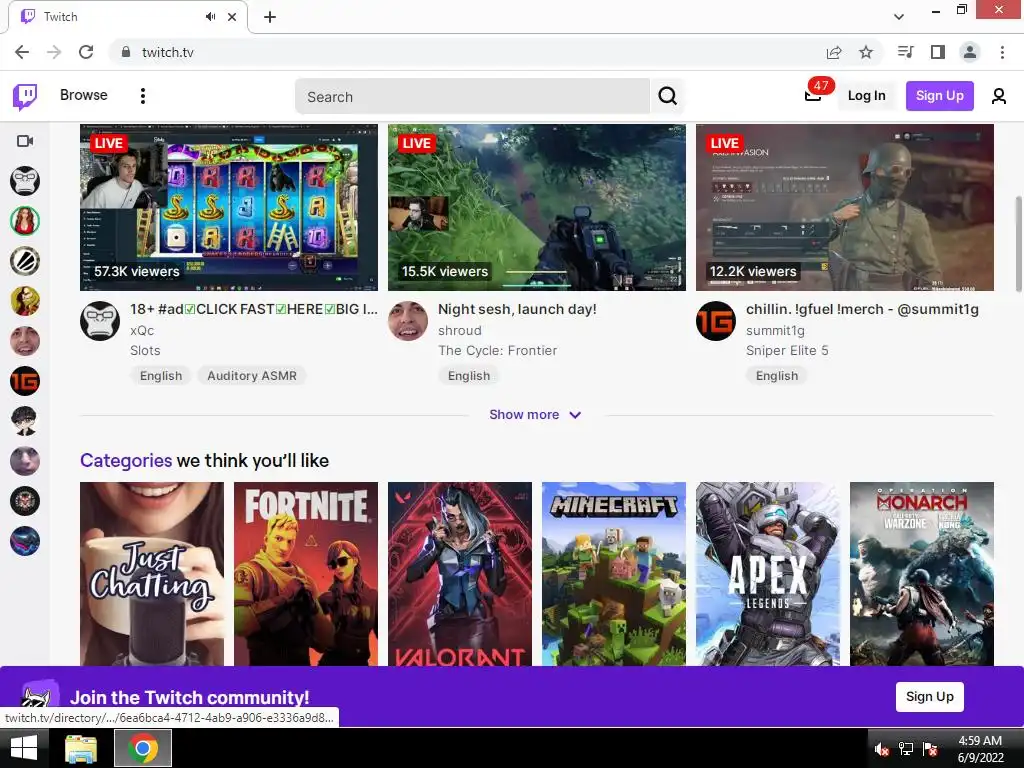Screen dimensions: 1024x768
Task: Open the xQc channel name link
Action: pos(142,330)
